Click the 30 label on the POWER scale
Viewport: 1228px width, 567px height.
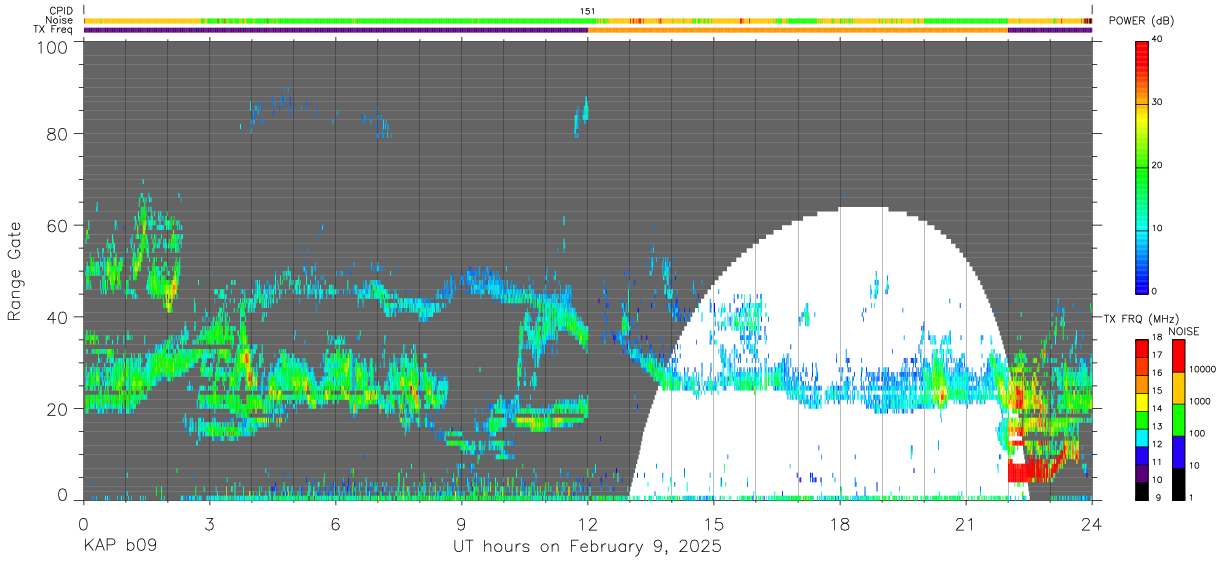point(1158,103)
